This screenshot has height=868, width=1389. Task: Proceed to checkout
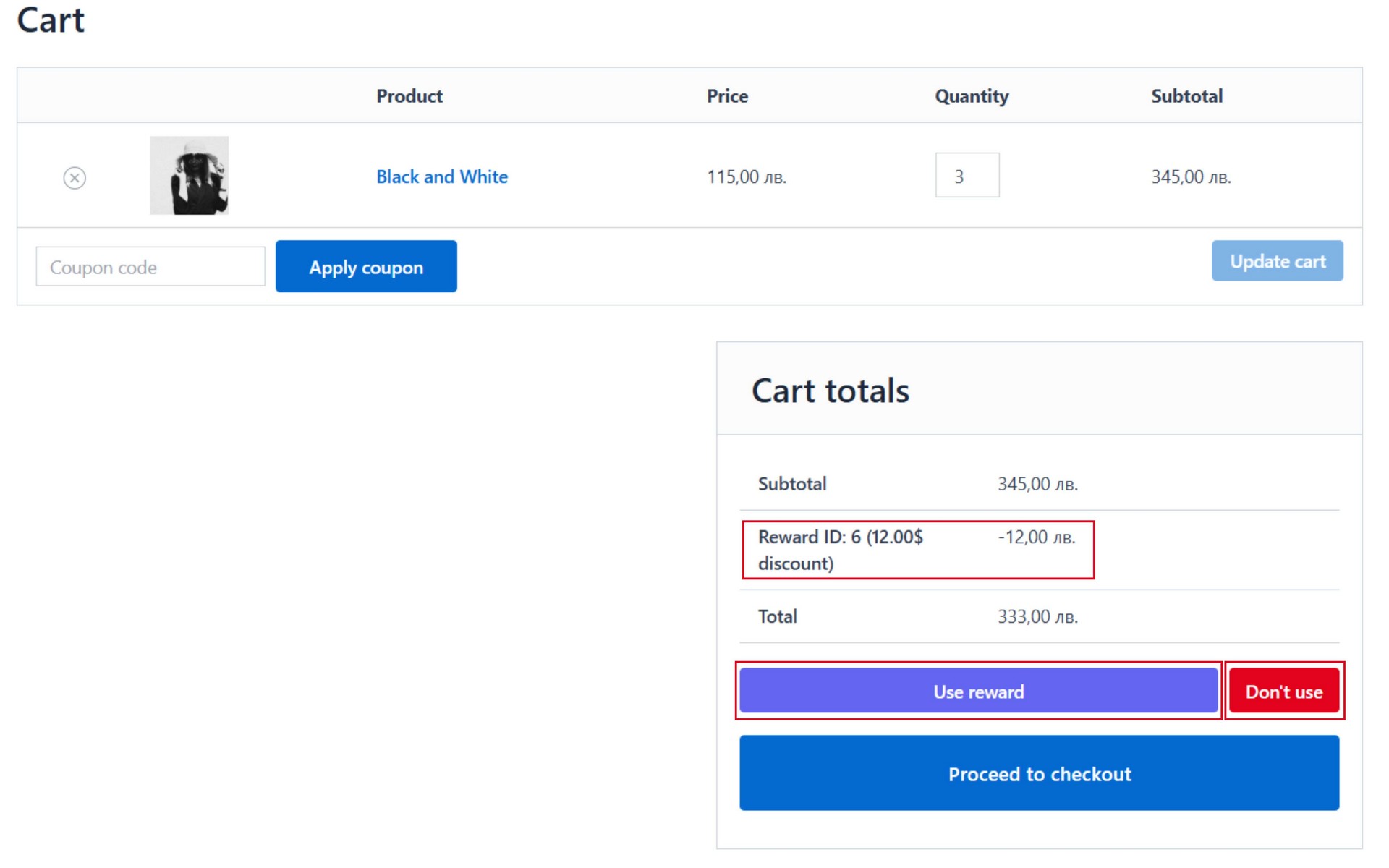(x=1039, y=773)
